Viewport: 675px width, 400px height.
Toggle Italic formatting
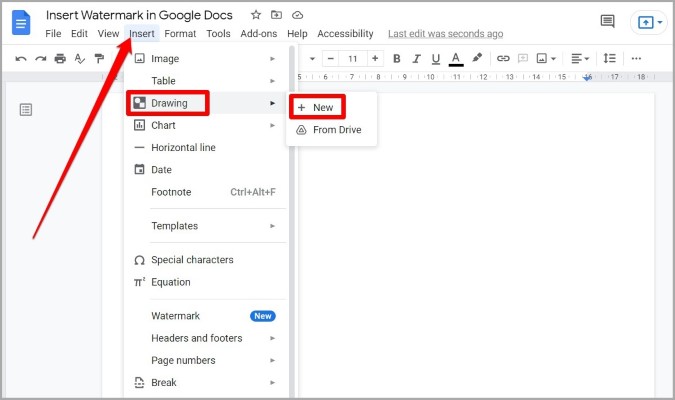point(416,59)
